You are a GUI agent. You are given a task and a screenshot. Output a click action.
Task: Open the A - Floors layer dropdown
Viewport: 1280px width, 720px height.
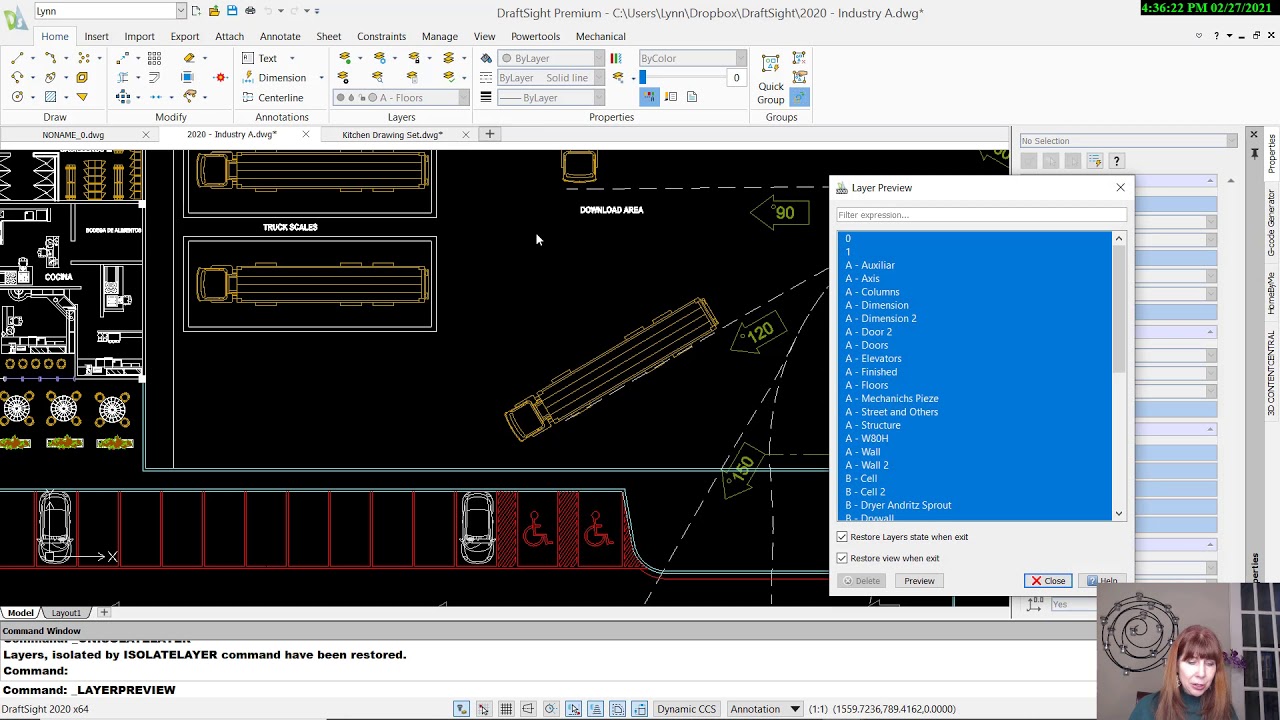[463, 98]
